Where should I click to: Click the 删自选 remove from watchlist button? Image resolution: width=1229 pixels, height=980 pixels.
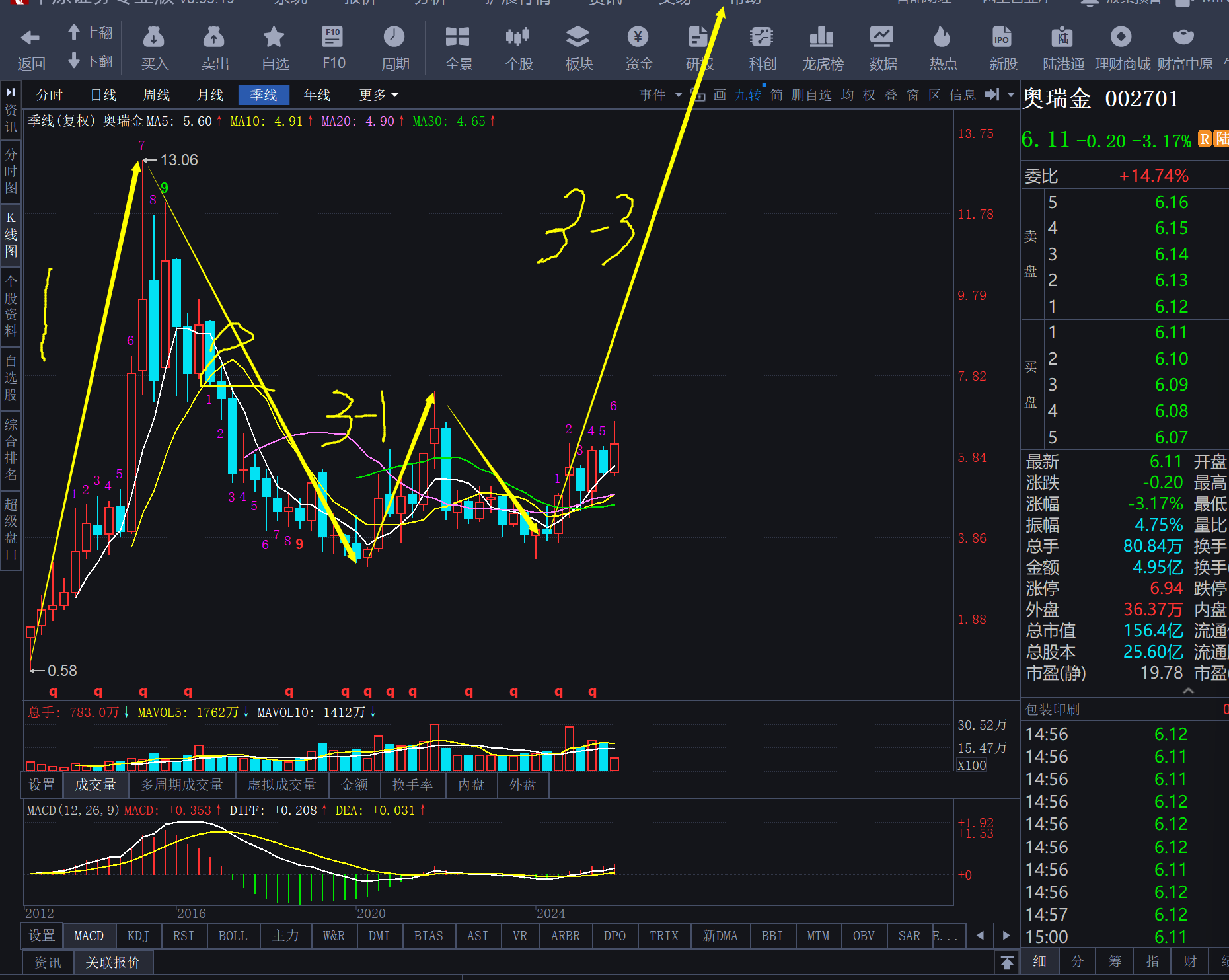click(x=811, y=95)
